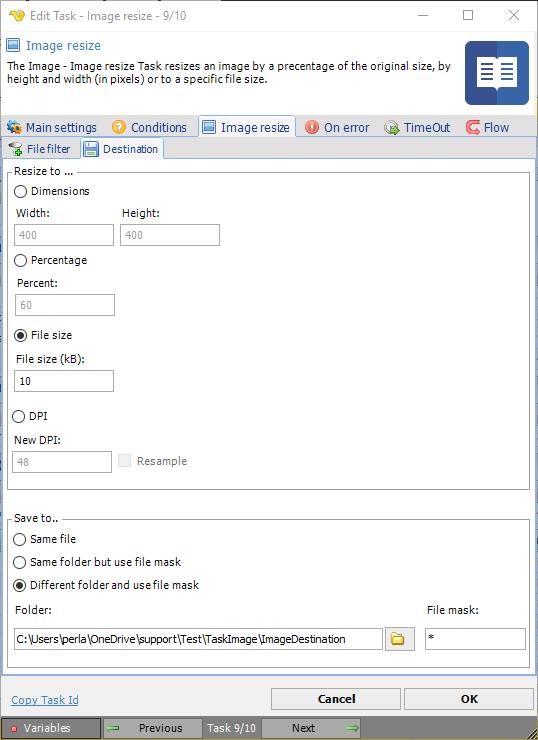Open the TimeOut tab icon
The width and height of the screenshot is (538, 740).
(392, 127)
